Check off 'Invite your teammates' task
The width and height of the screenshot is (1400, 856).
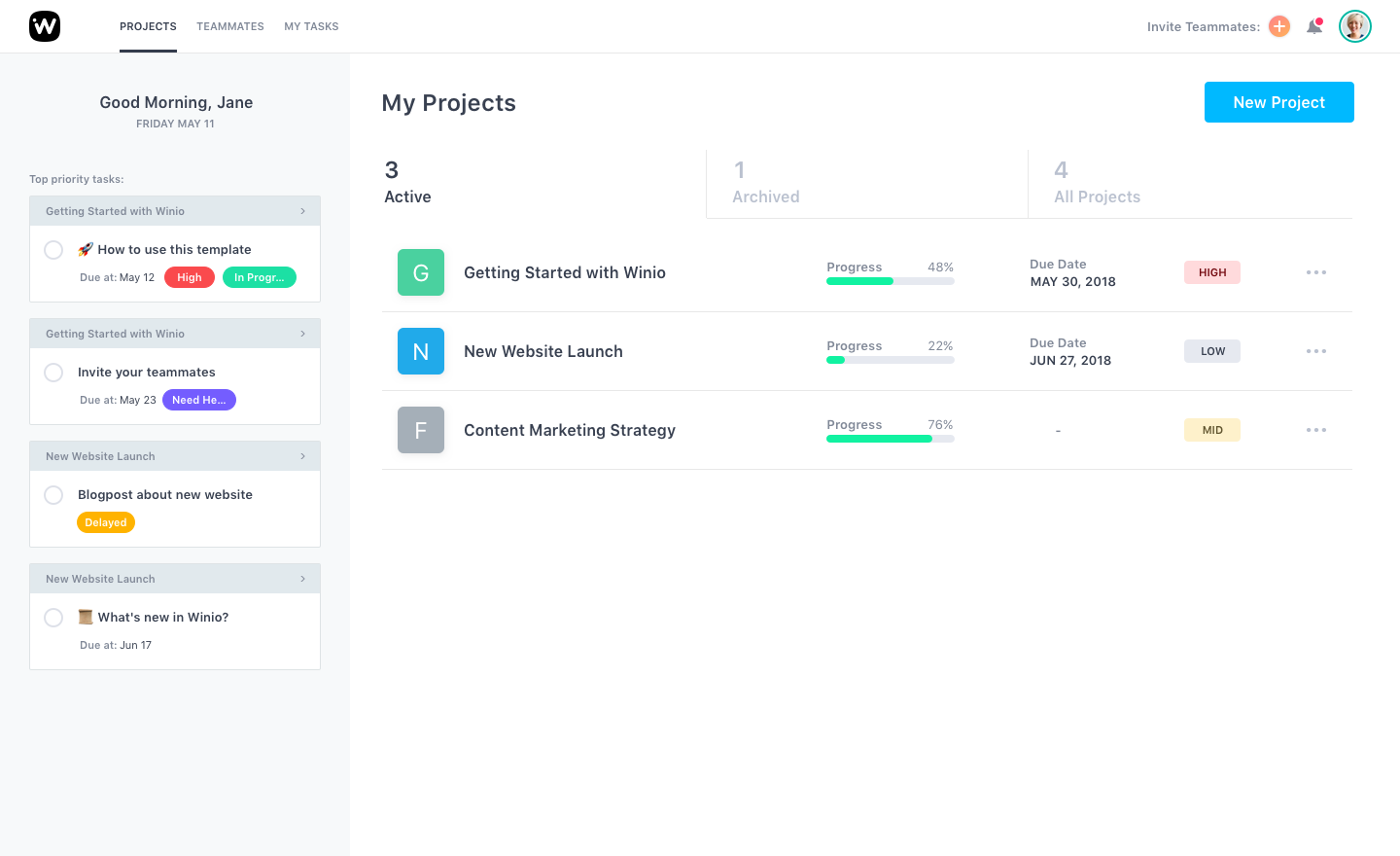click(53, 373)
